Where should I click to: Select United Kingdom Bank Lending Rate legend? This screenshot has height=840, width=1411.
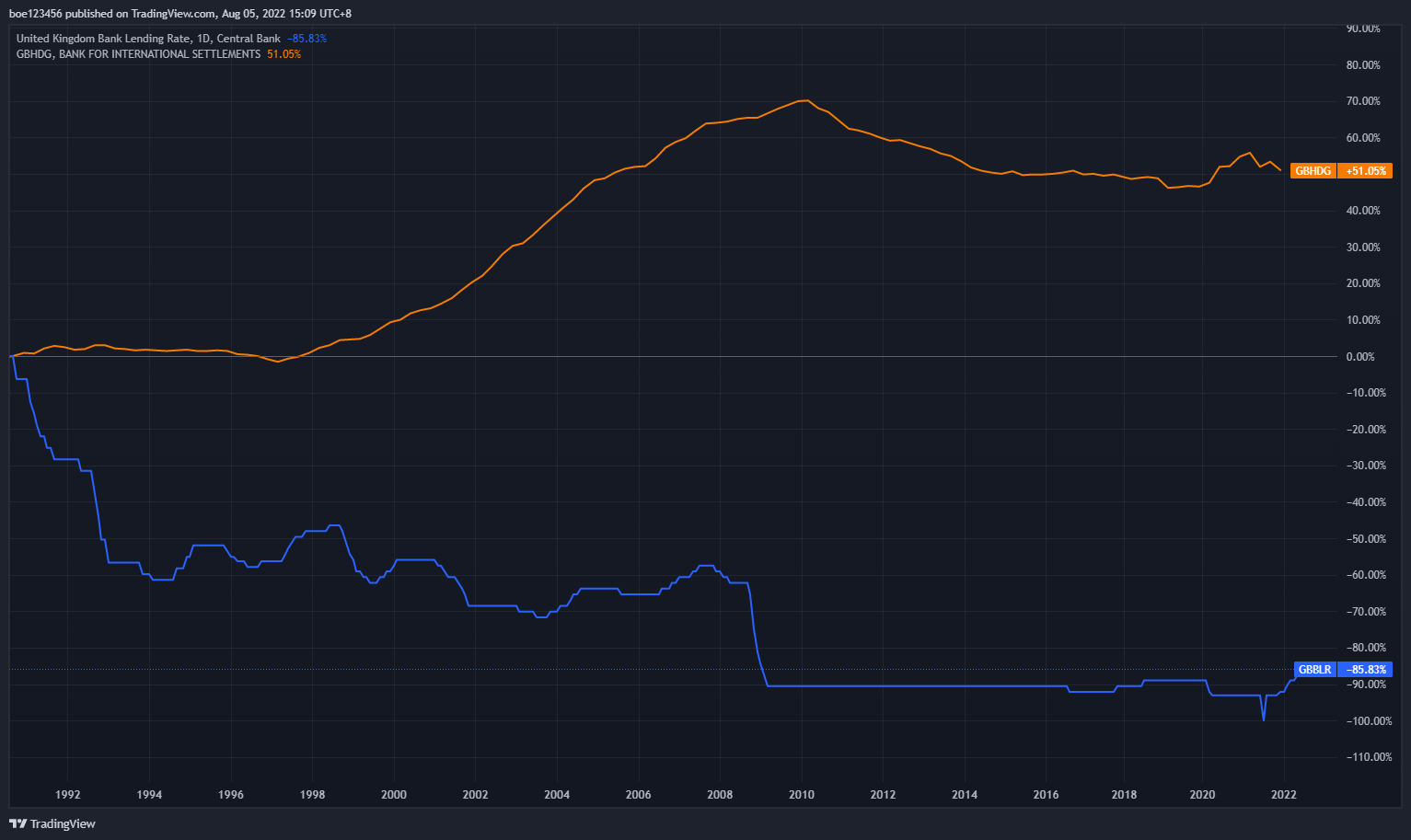coord(147,39)
